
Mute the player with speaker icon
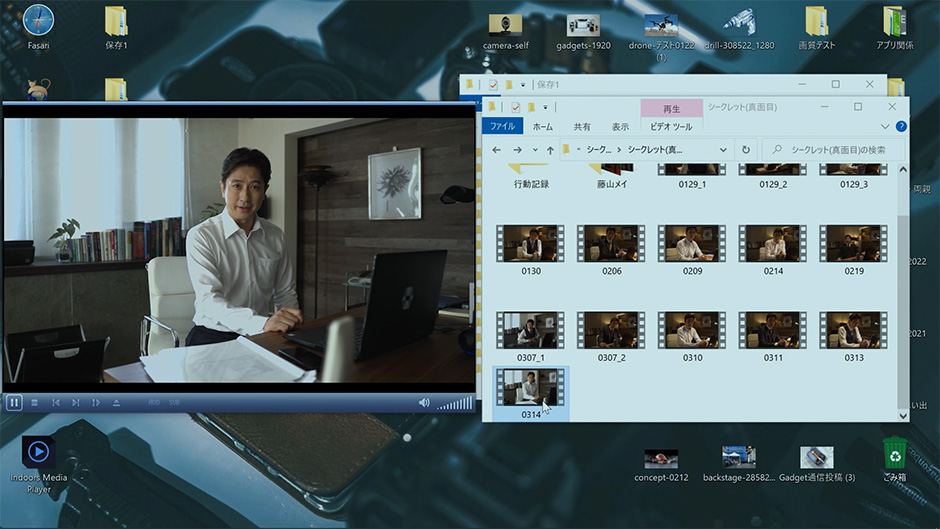424,403
